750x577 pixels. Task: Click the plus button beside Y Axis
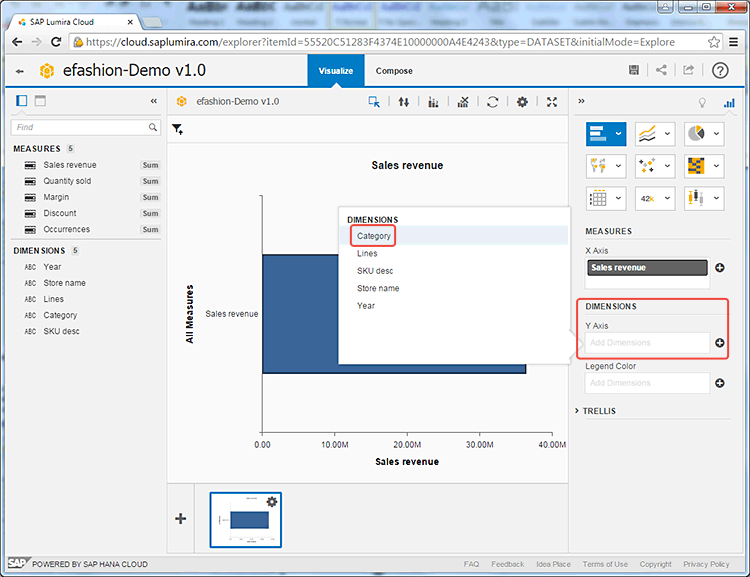click(719, 343)
